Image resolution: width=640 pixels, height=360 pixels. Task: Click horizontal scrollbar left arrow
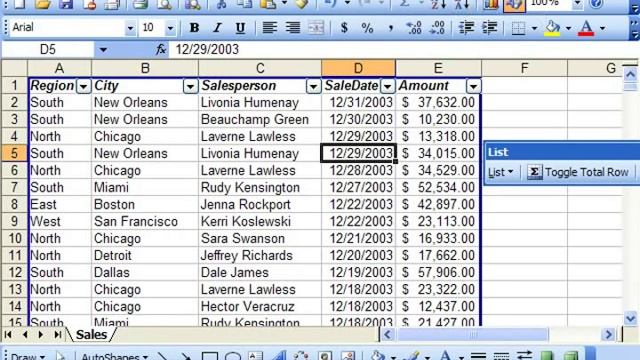tap(387, 335)
